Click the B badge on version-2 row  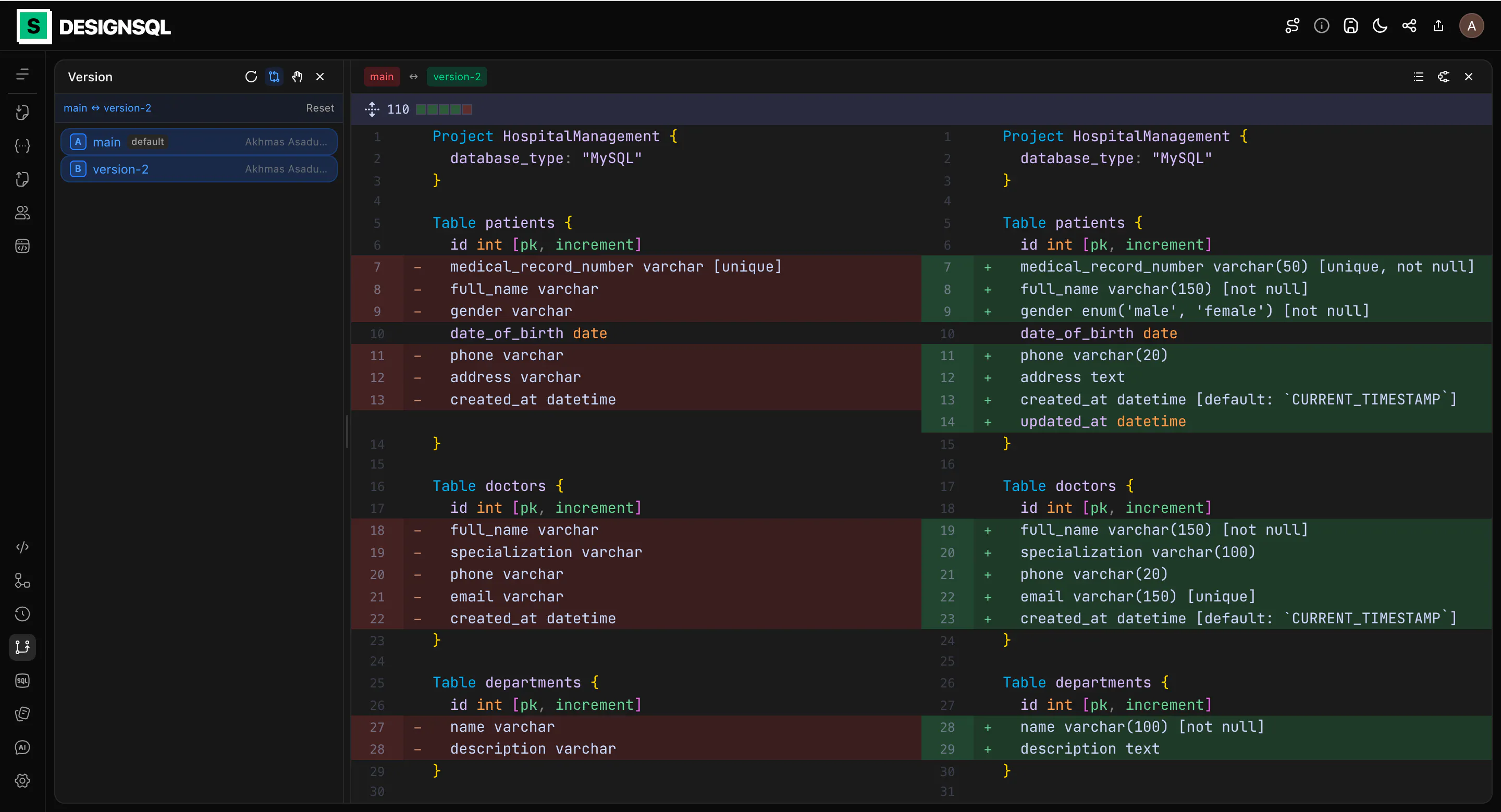point(78,169)
